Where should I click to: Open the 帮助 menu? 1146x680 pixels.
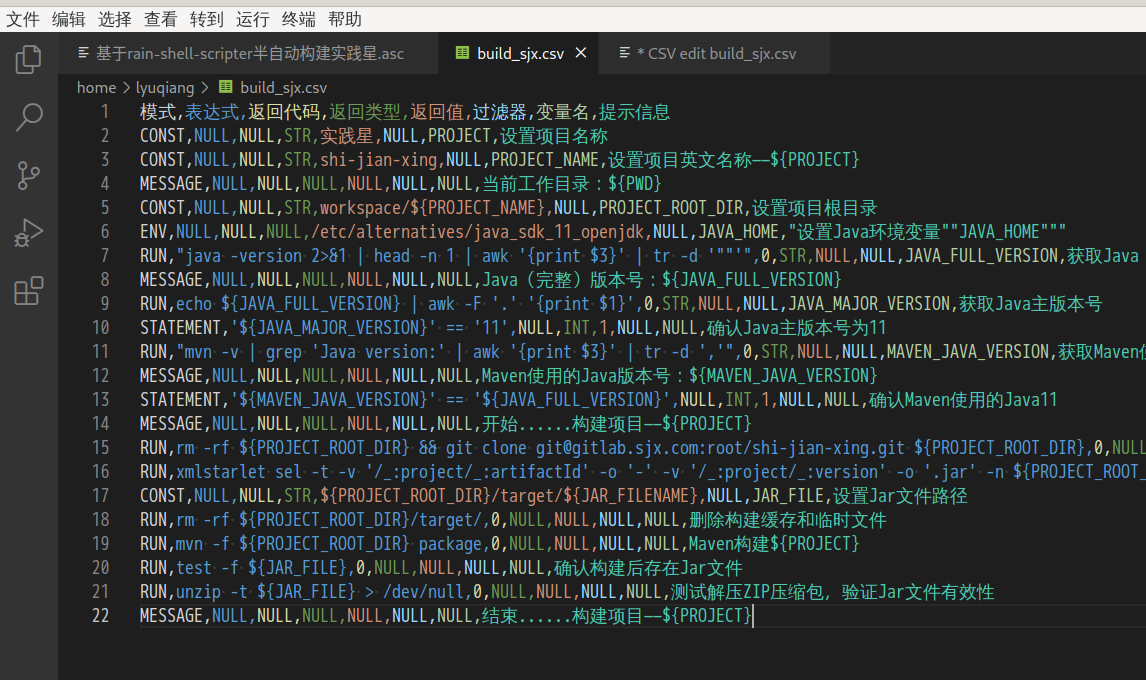[x=344, y=19]
